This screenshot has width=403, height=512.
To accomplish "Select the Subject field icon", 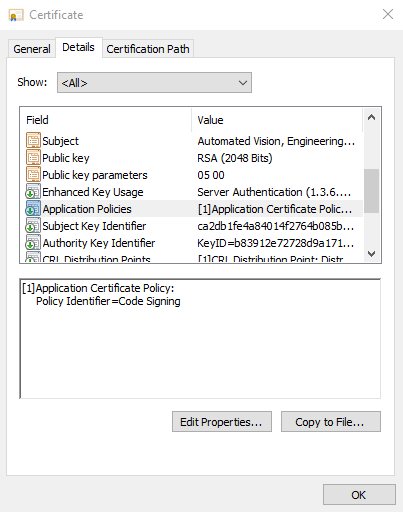I will click(33, 140).
